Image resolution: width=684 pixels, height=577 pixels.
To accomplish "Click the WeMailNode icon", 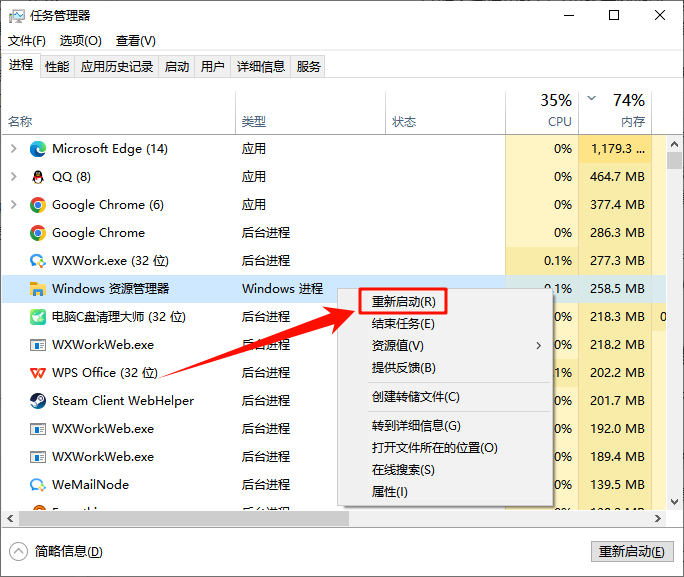I will [38, 485].
